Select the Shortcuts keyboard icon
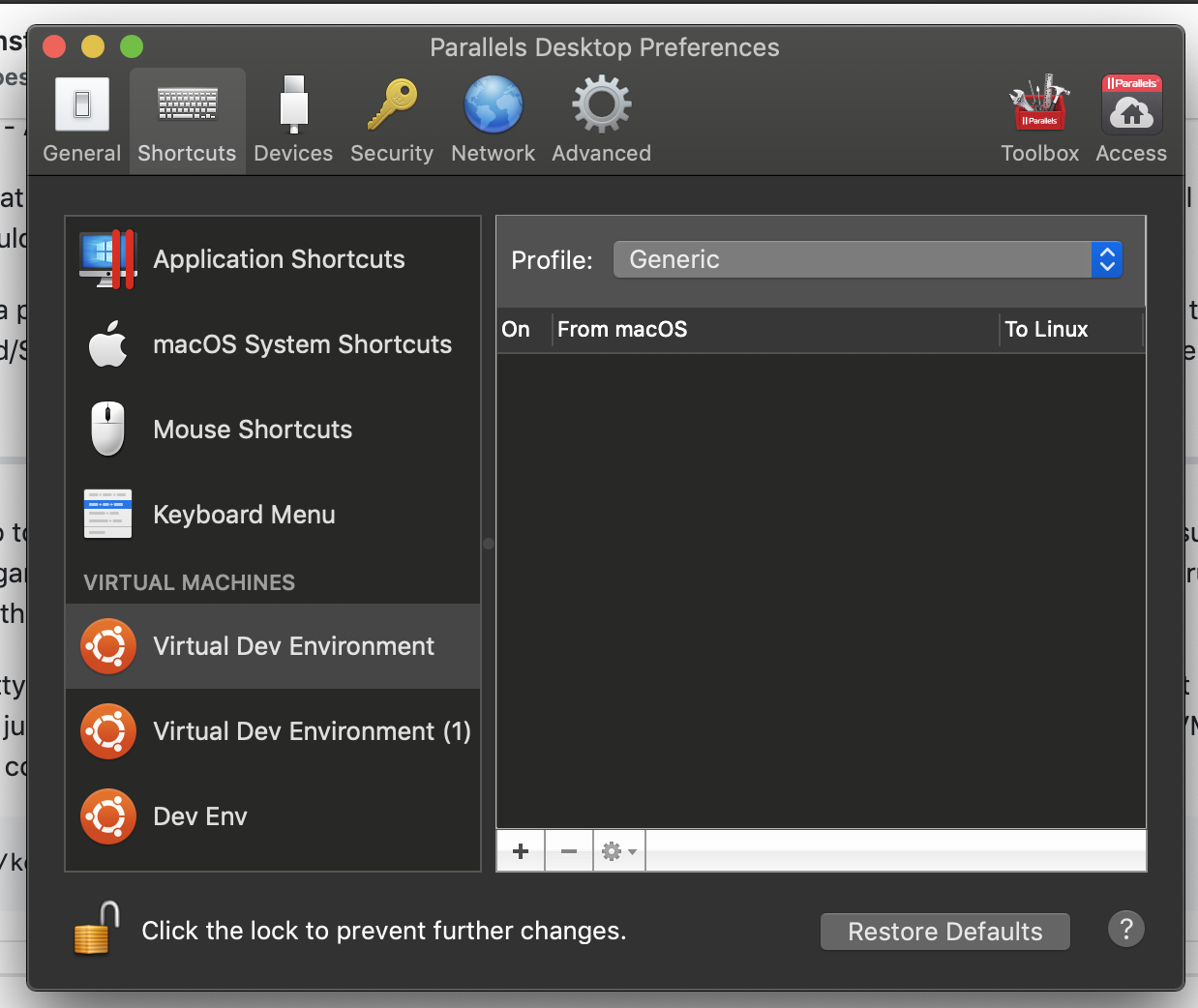 click(187, 104)
